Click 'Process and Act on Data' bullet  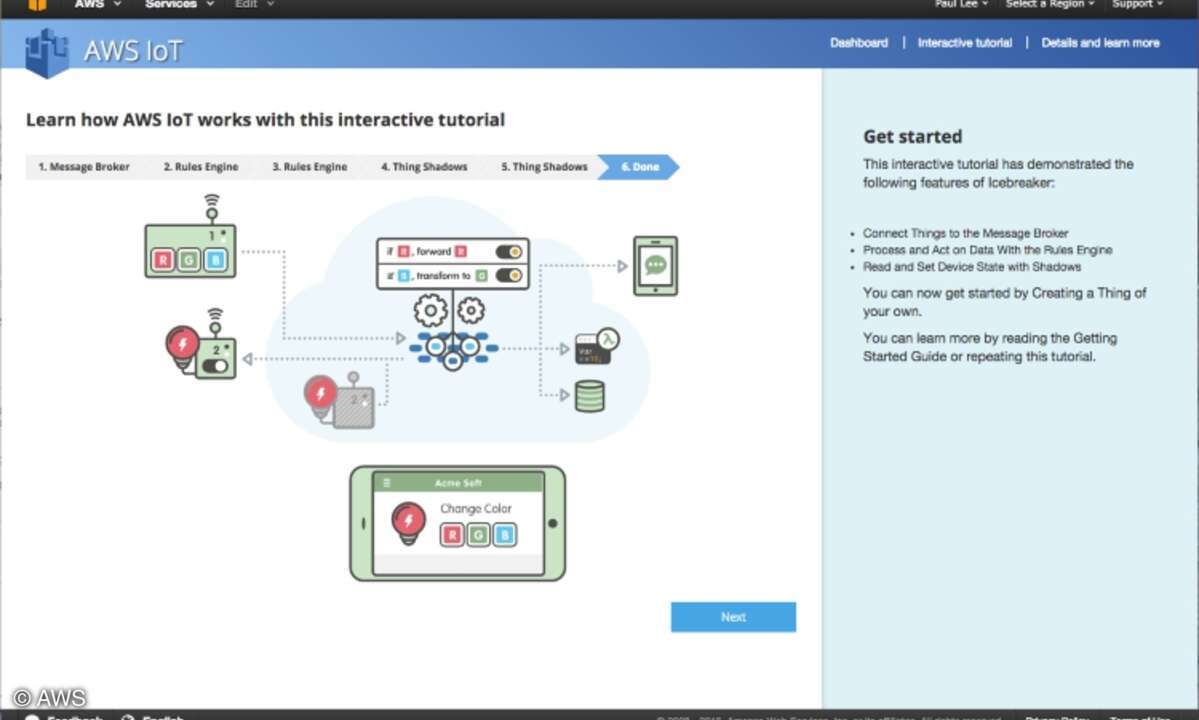[x=988, y=250]
